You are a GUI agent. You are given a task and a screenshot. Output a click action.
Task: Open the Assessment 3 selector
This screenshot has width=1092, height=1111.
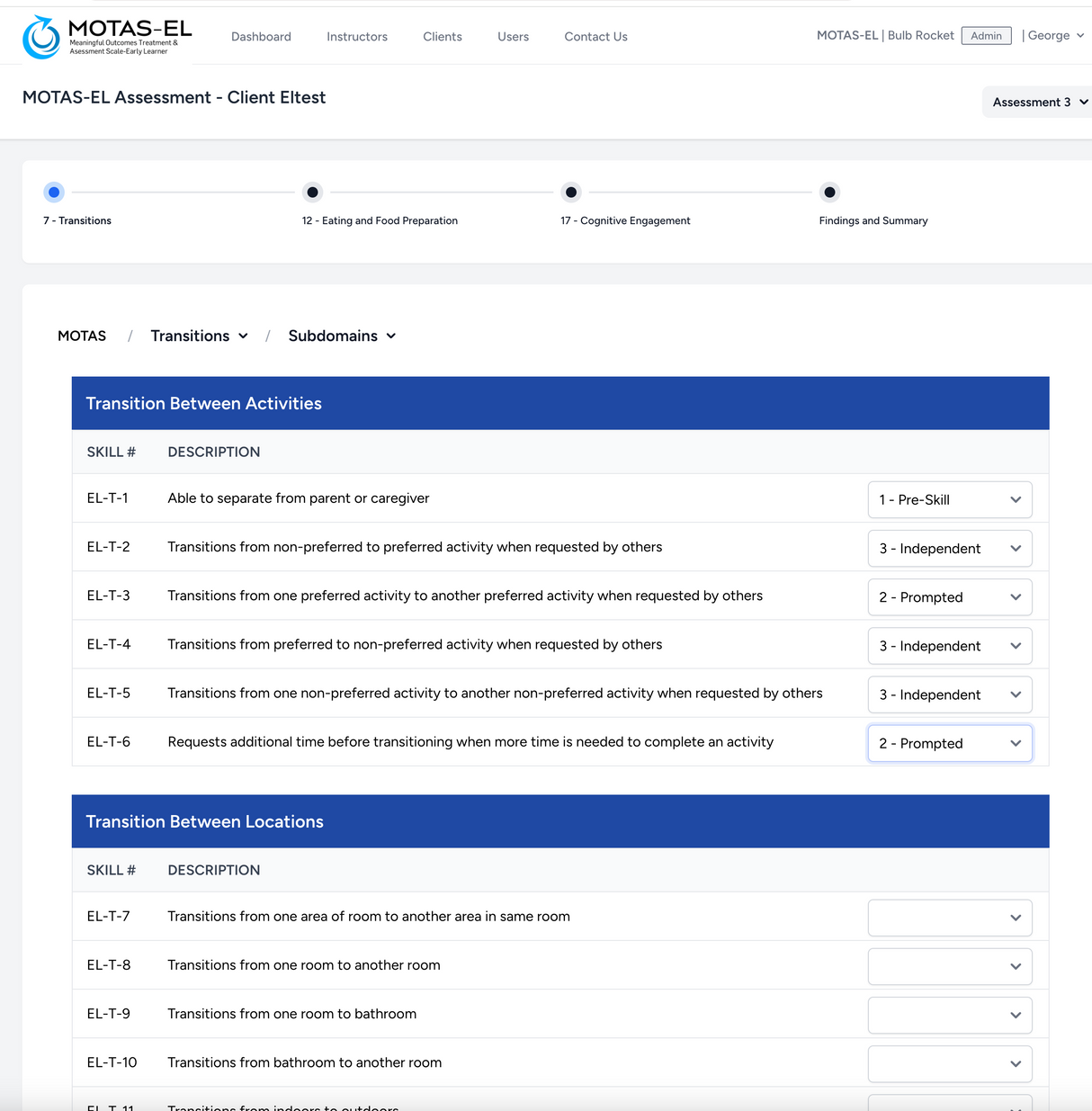[1034, 102]
